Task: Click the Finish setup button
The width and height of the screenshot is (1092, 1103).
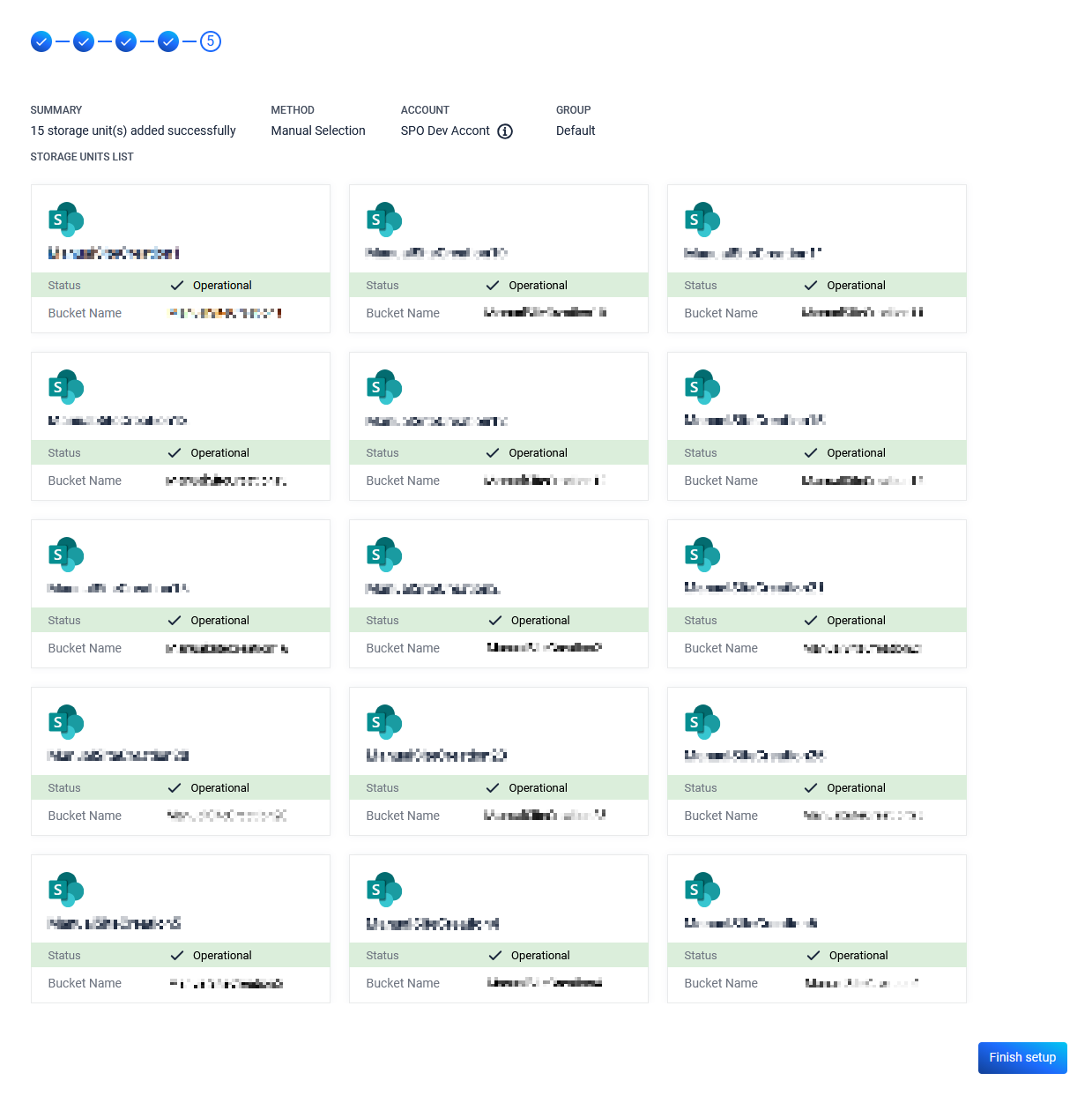Action: click(1021, 1057)
